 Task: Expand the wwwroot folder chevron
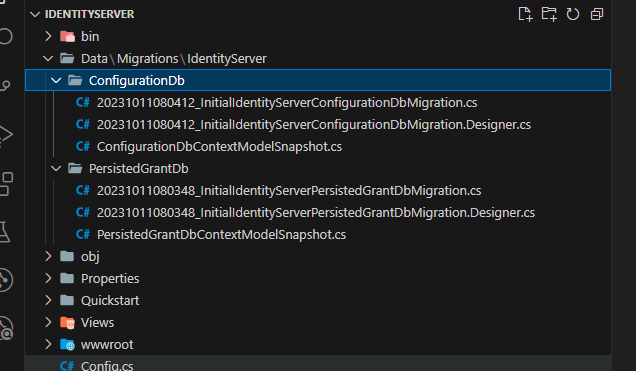48,344
